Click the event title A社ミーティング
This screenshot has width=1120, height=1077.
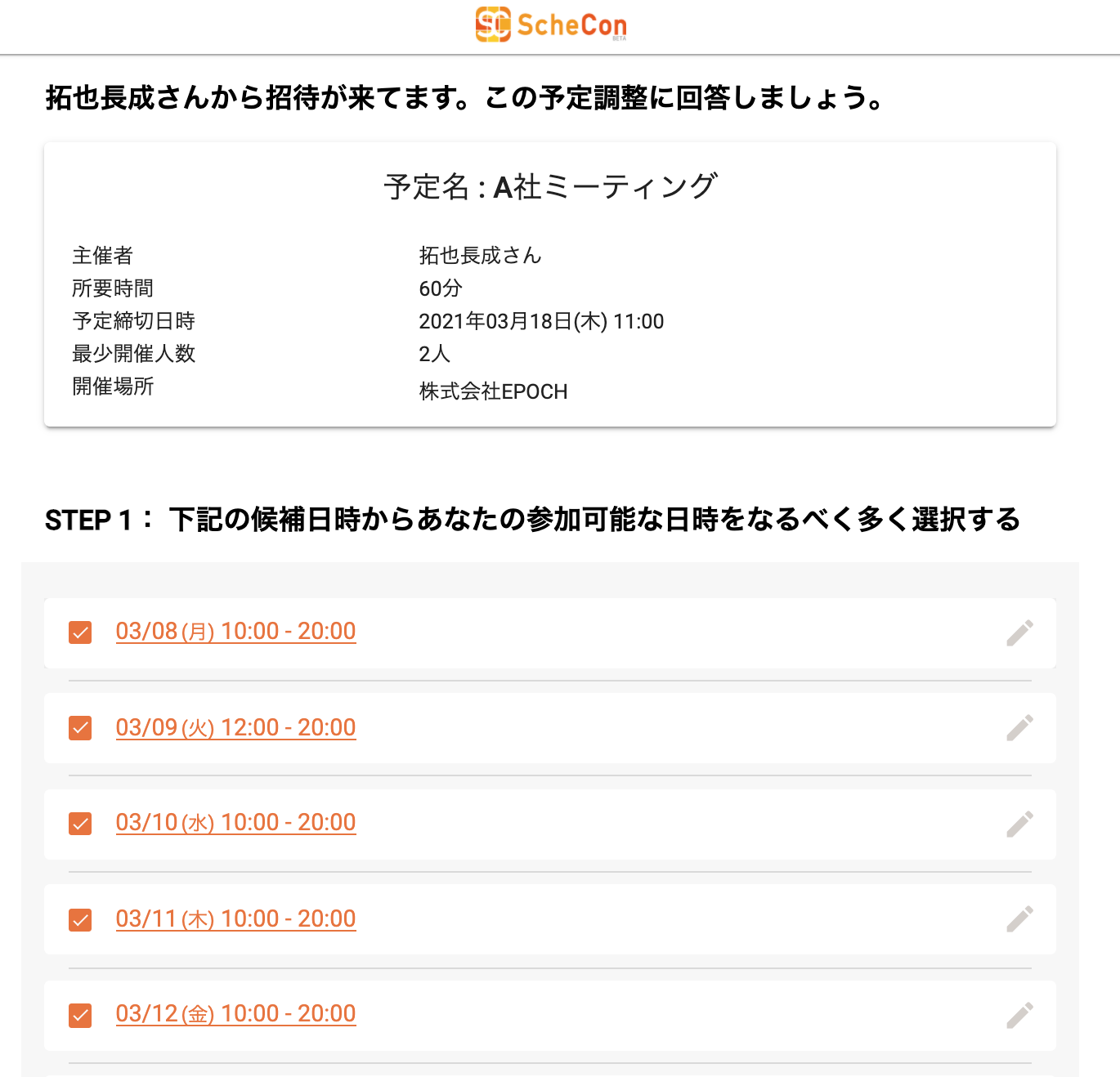(606, 186)
